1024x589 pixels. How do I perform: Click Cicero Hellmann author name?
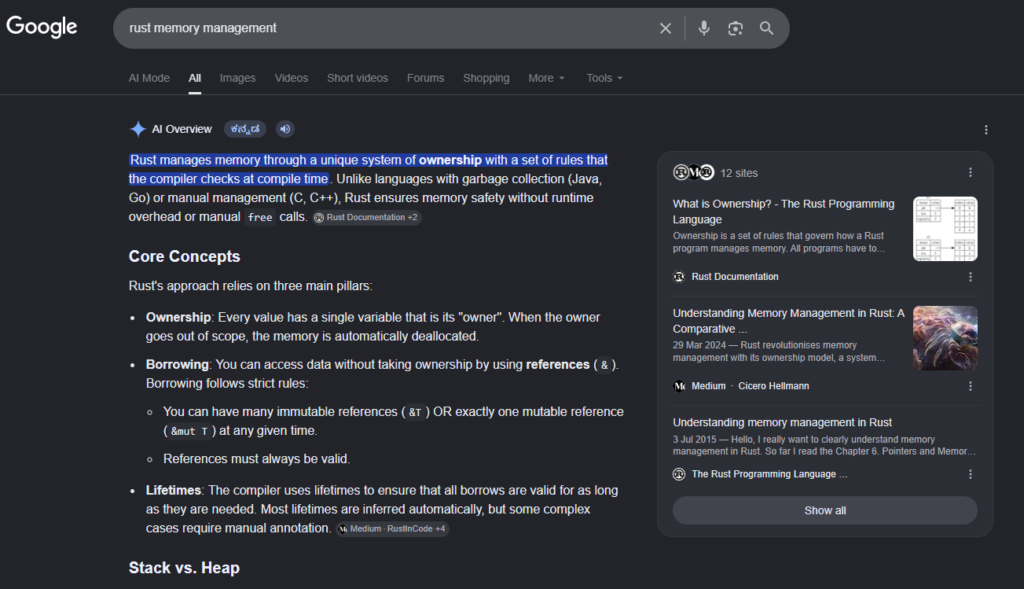[x=773, y=386]
